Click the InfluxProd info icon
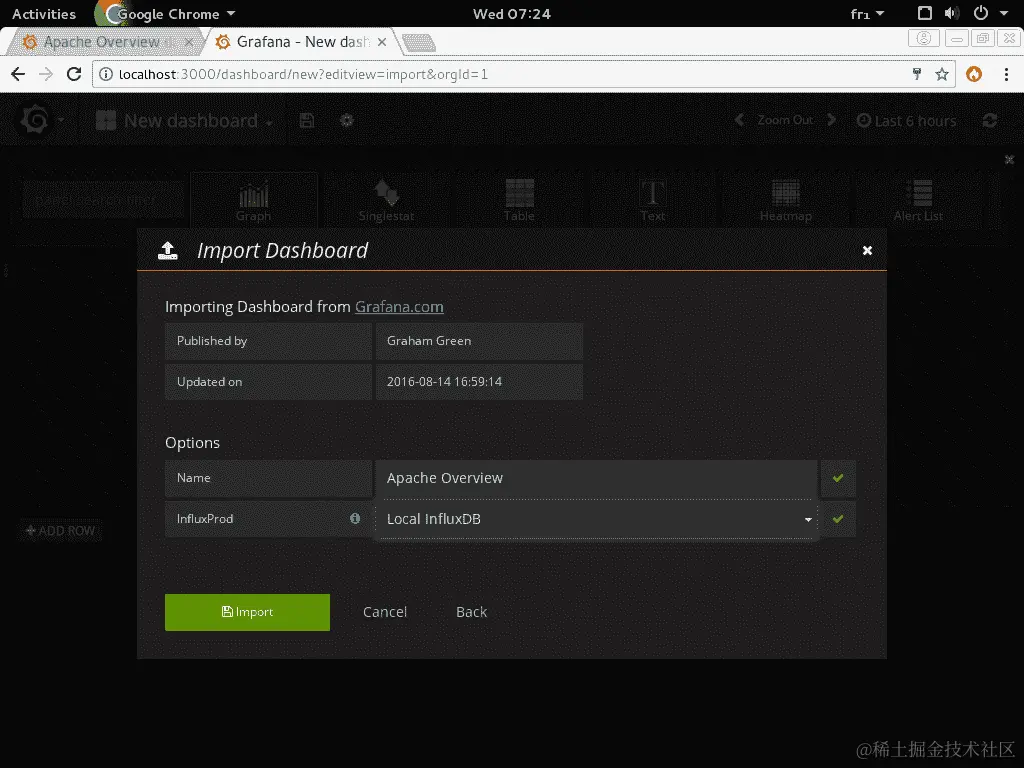The width and height of the screenshot is (1024, 768). coord(355,518)
